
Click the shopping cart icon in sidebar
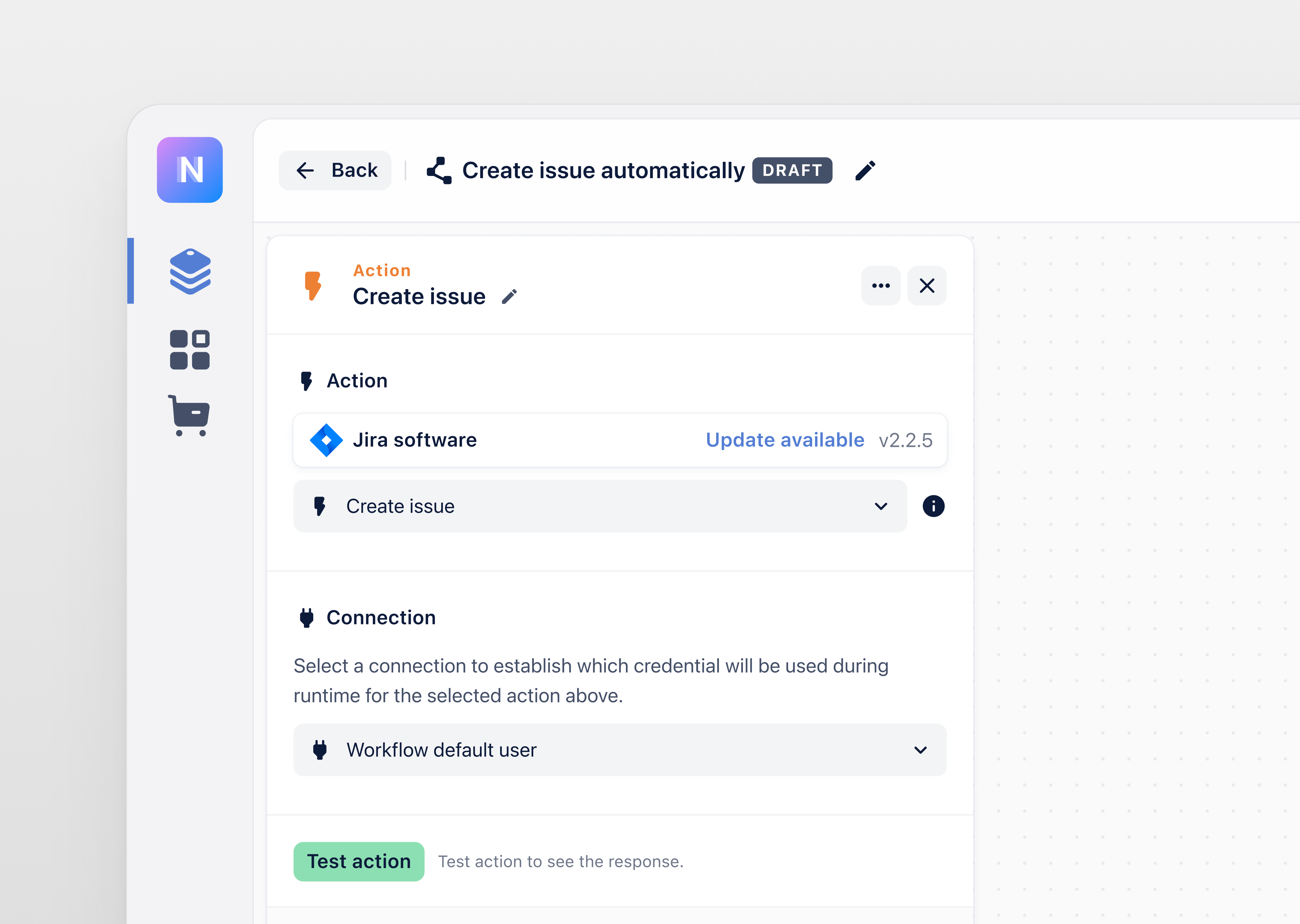click(x=190, y=416)
